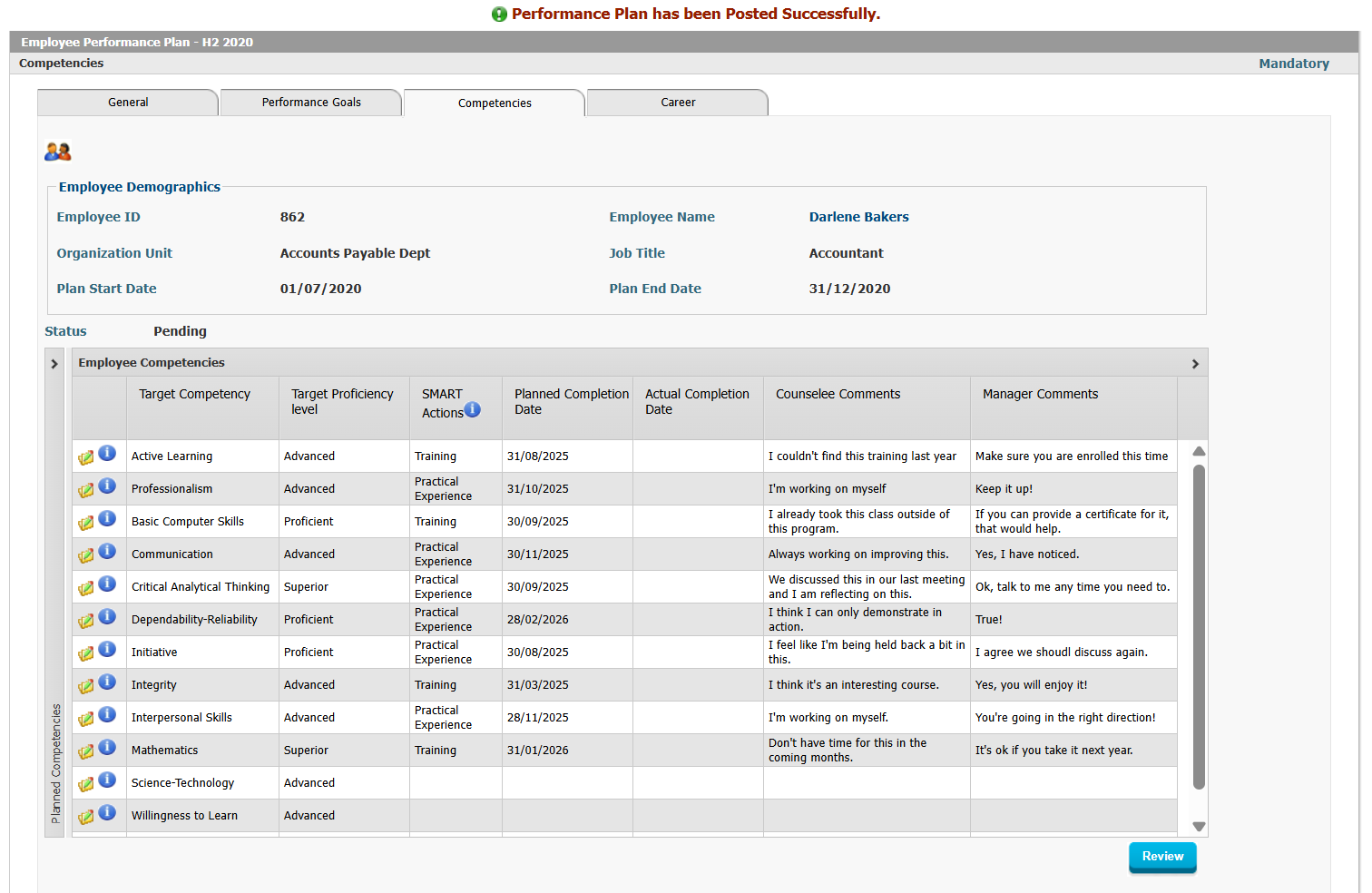Edit the Active Learning competency row
The width and height of the screenshot is (1372, 893).
coord(86,457)
